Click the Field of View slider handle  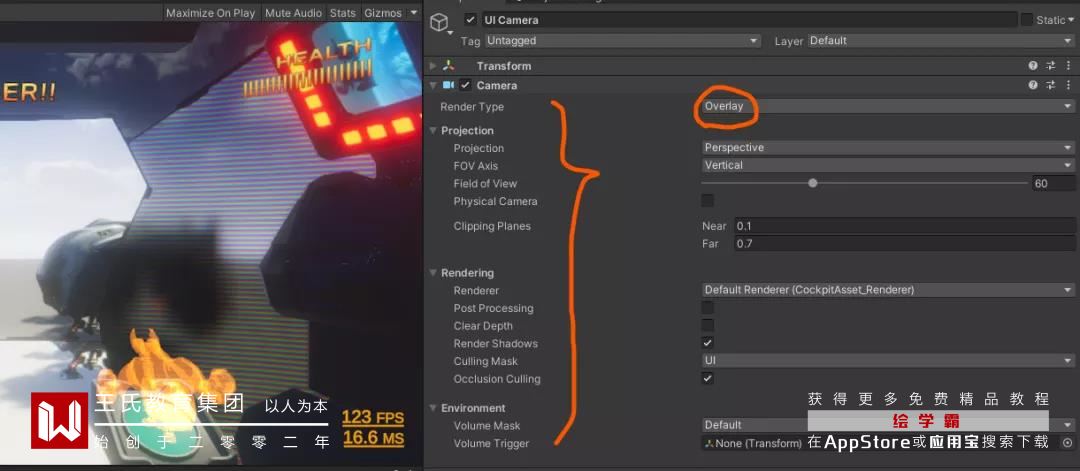pyautogui.click(x=813, y=183)
